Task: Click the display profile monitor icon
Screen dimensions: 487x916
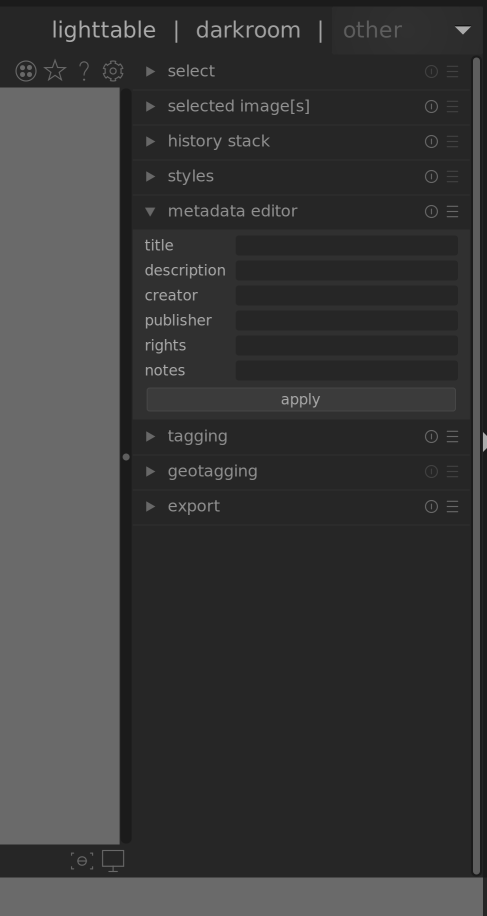Action: click(113, 861)
